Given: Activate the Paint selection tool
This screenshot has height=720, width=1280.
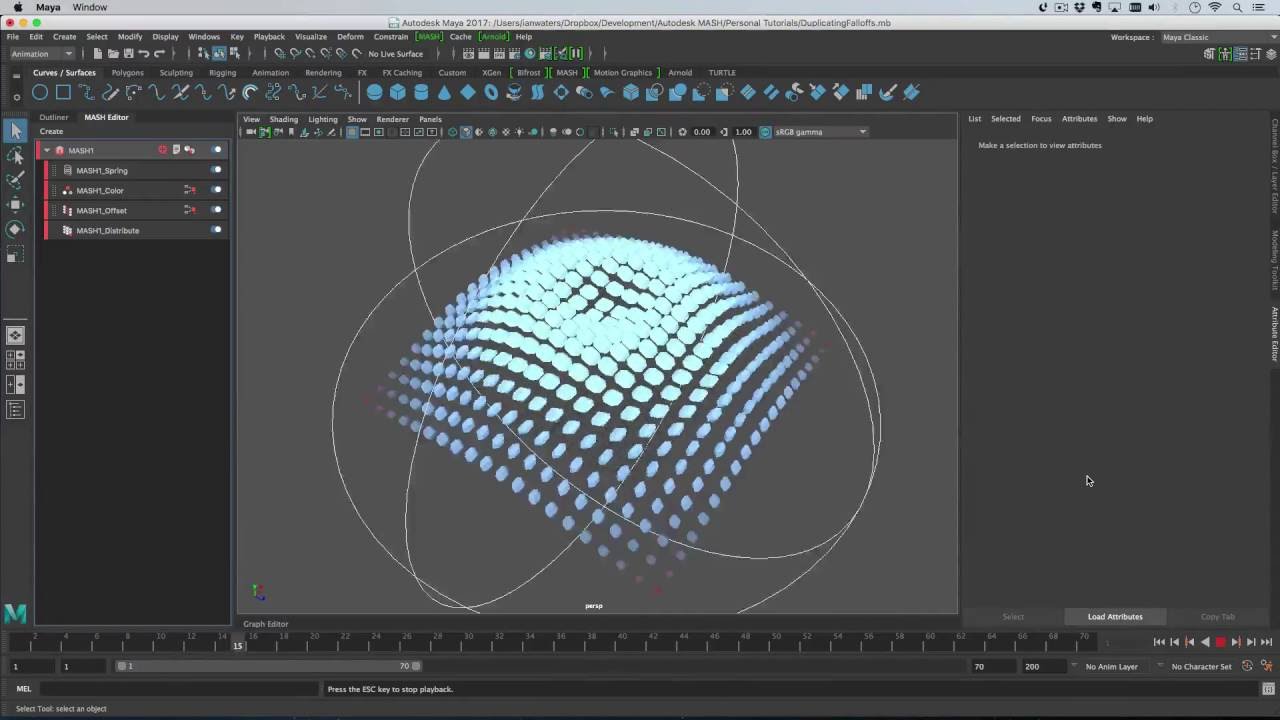Looking at the screenshot, I should click(15, 180).
